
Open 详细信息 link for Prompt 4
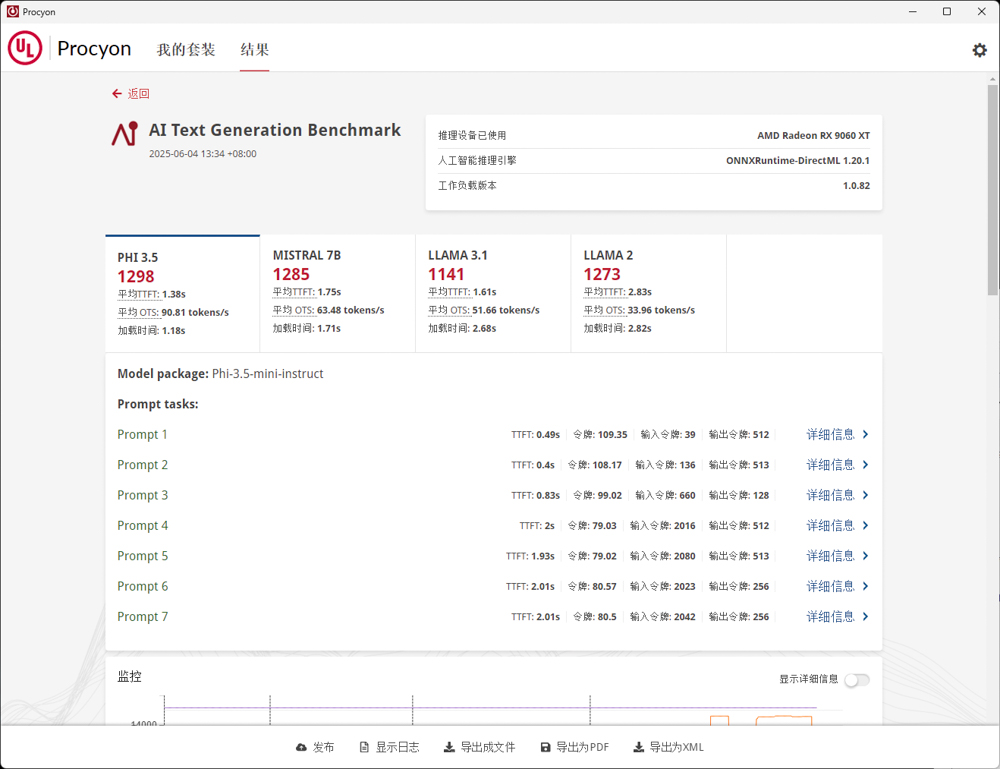pyautogui.click(x=830, y=525)
